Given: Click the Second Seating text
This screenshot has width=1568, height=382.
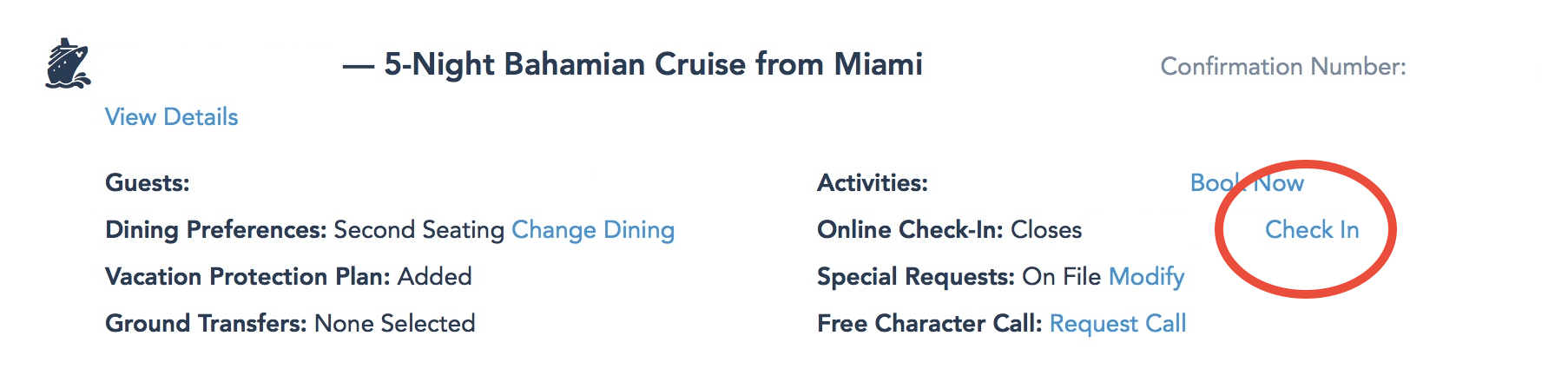Looking at the screenshot, I should [418, 230].
